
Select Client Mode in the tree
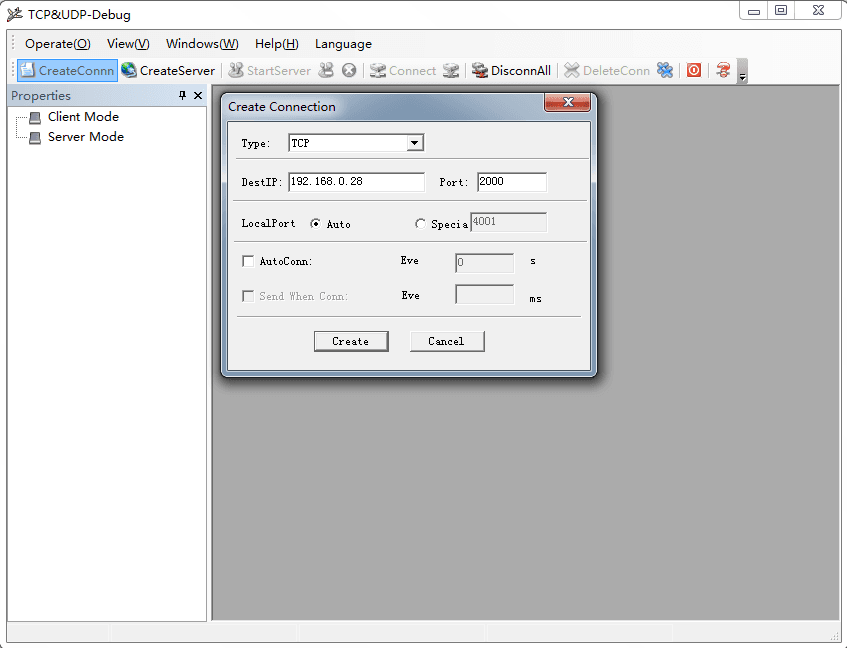(x=83, y=117)
